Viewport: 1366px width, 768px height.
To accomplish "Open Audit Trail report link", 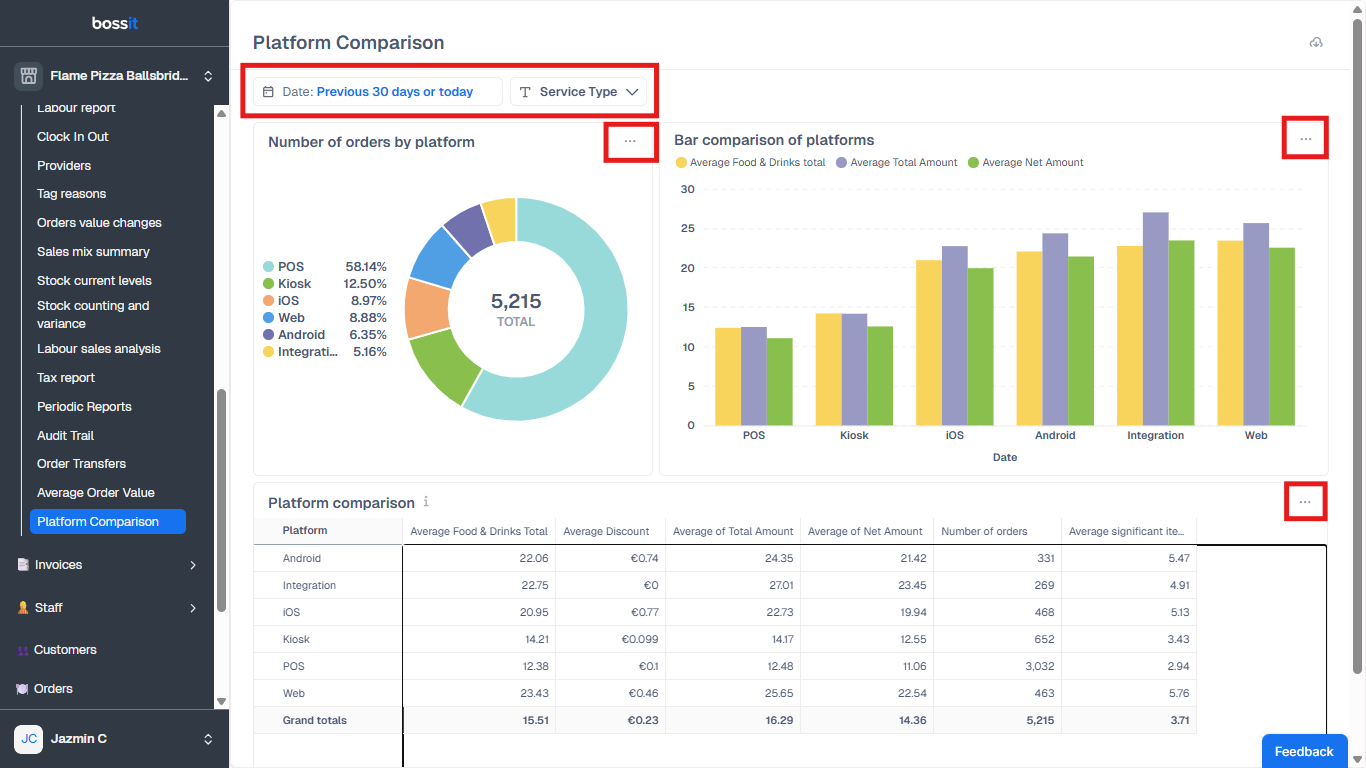I will (66, 436).
